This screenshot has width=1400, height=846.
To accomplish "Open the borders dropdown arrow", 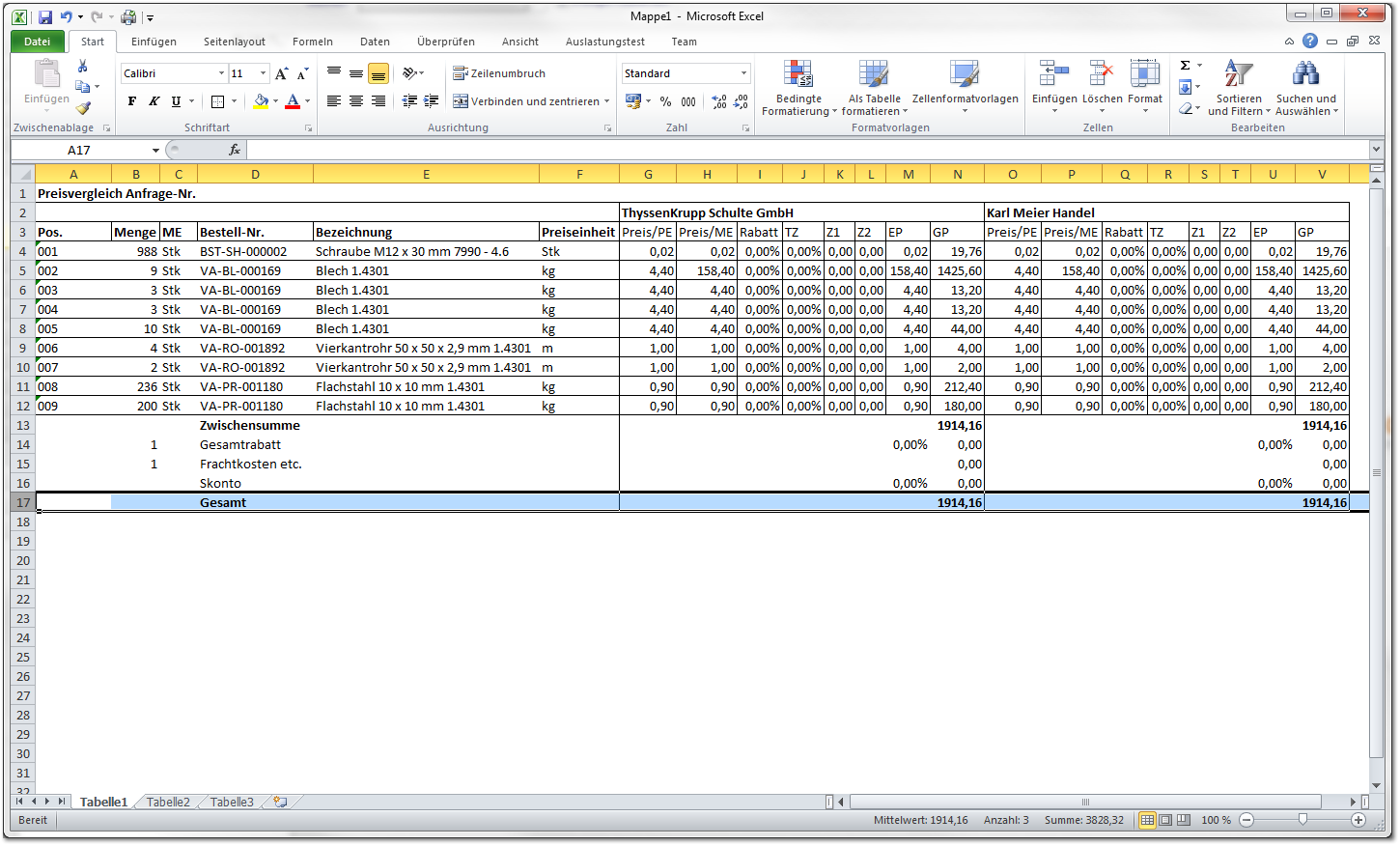I will point(234,101).
